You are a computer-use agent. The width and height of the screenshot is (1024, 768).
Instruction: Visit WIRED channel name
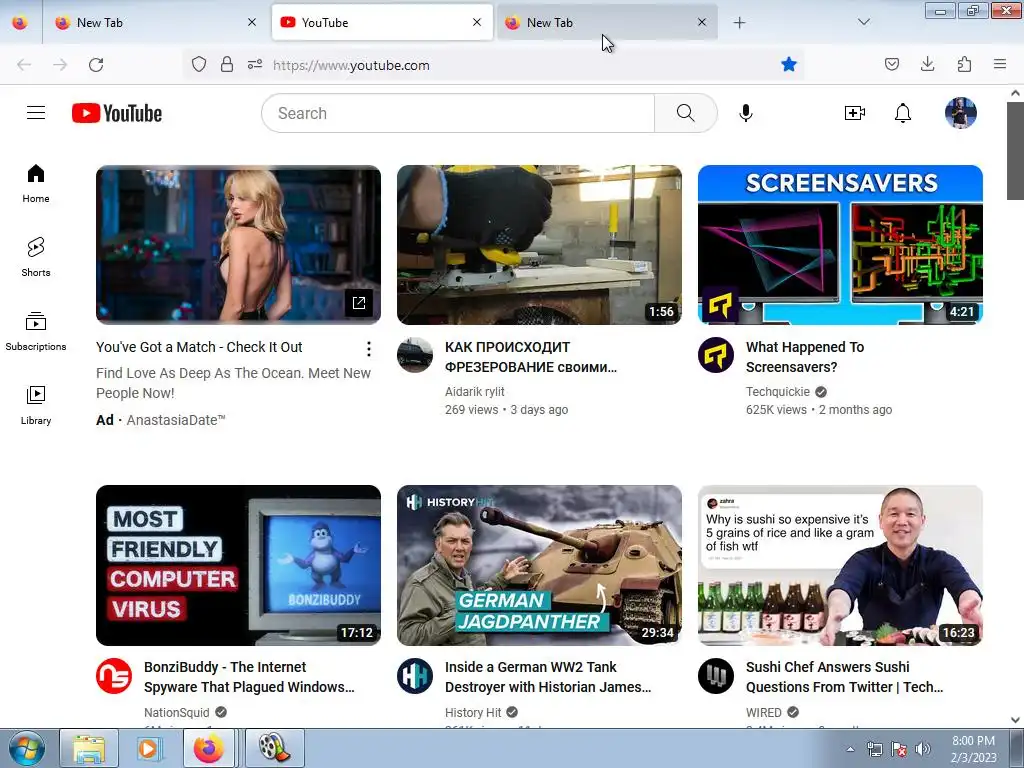pos(763,712)
